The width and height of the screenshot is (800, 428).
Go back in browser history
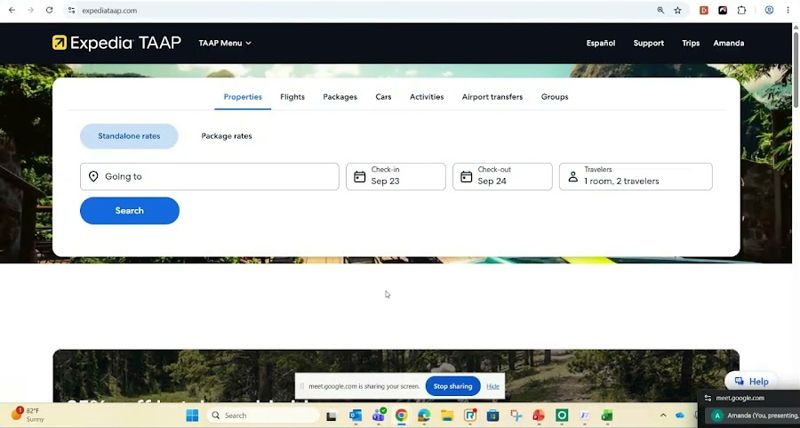pos(12,10)
